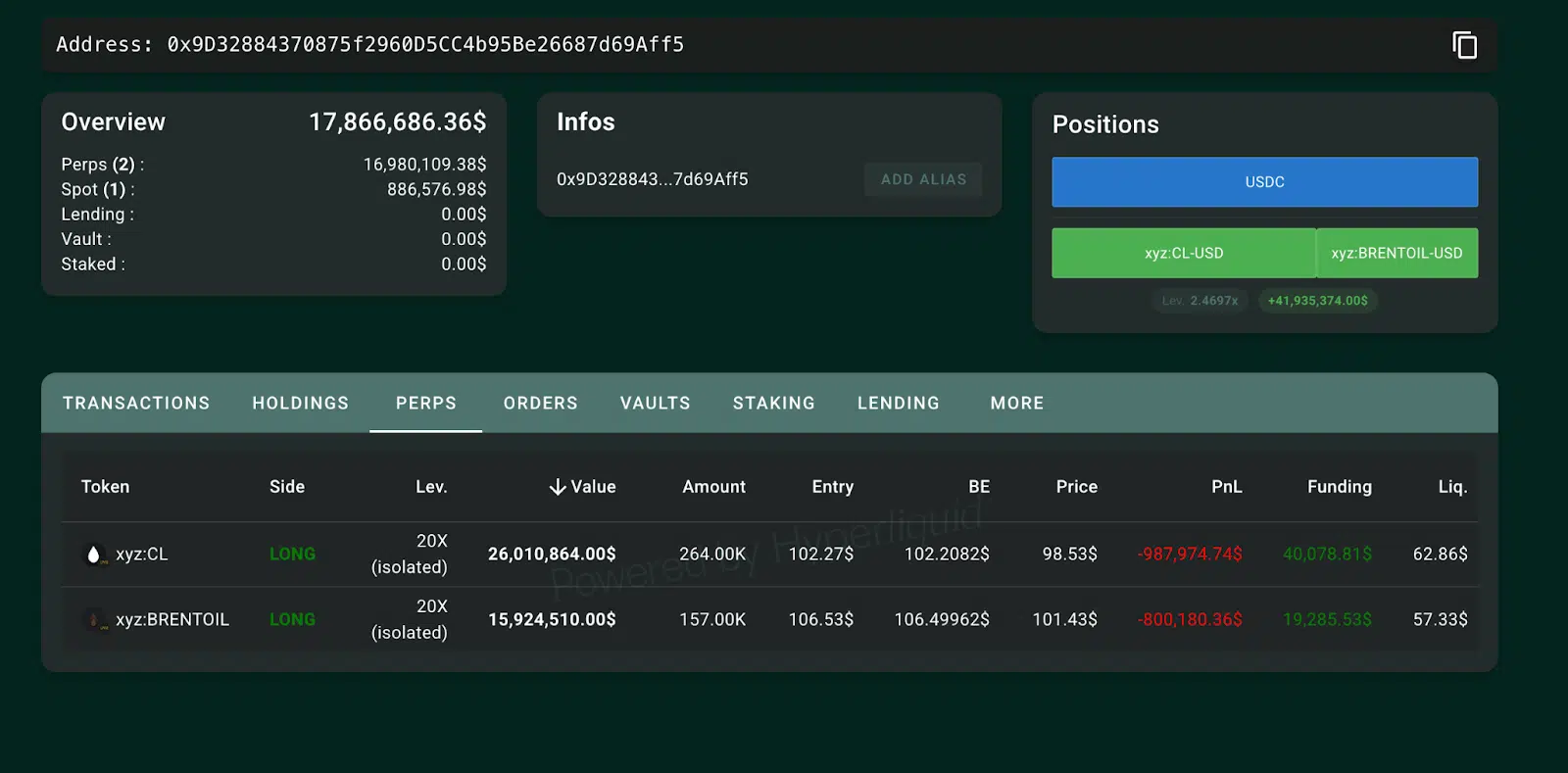Click the xyz:BRENTOIL token icon

(x=94, y=620)
